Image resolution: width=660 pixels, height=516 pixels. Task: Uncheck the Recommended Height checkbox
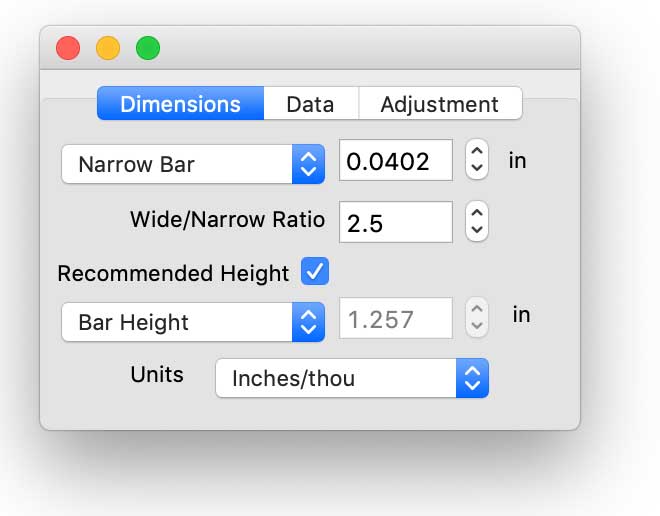point(315,271)
